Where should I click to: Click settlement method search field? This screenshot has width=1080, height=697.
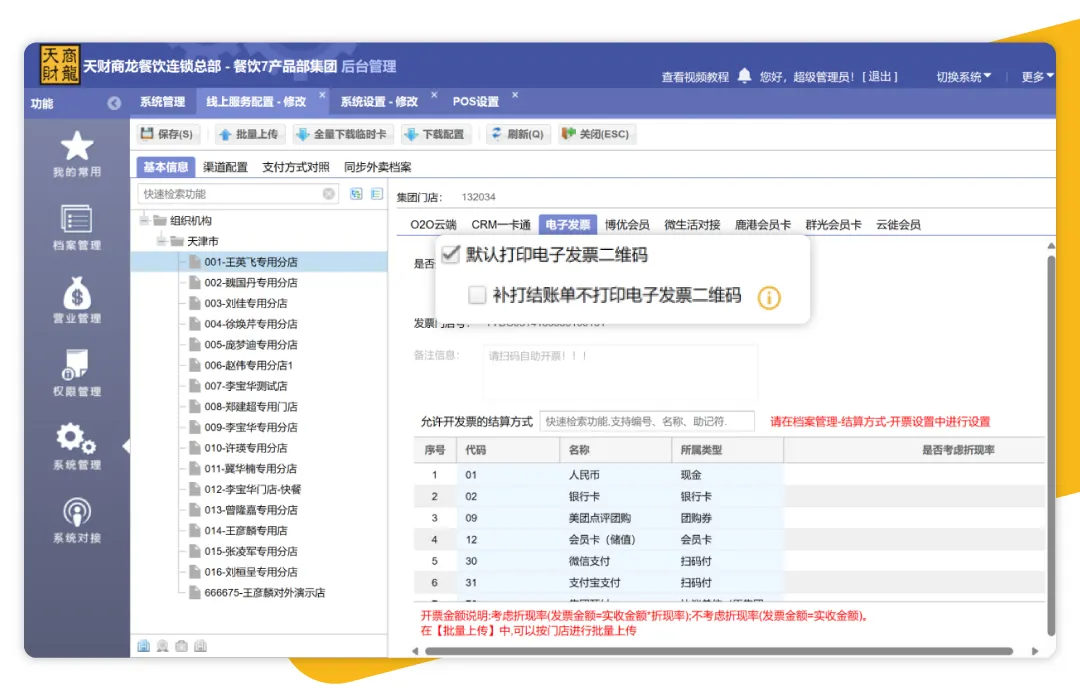click(647, 422)
